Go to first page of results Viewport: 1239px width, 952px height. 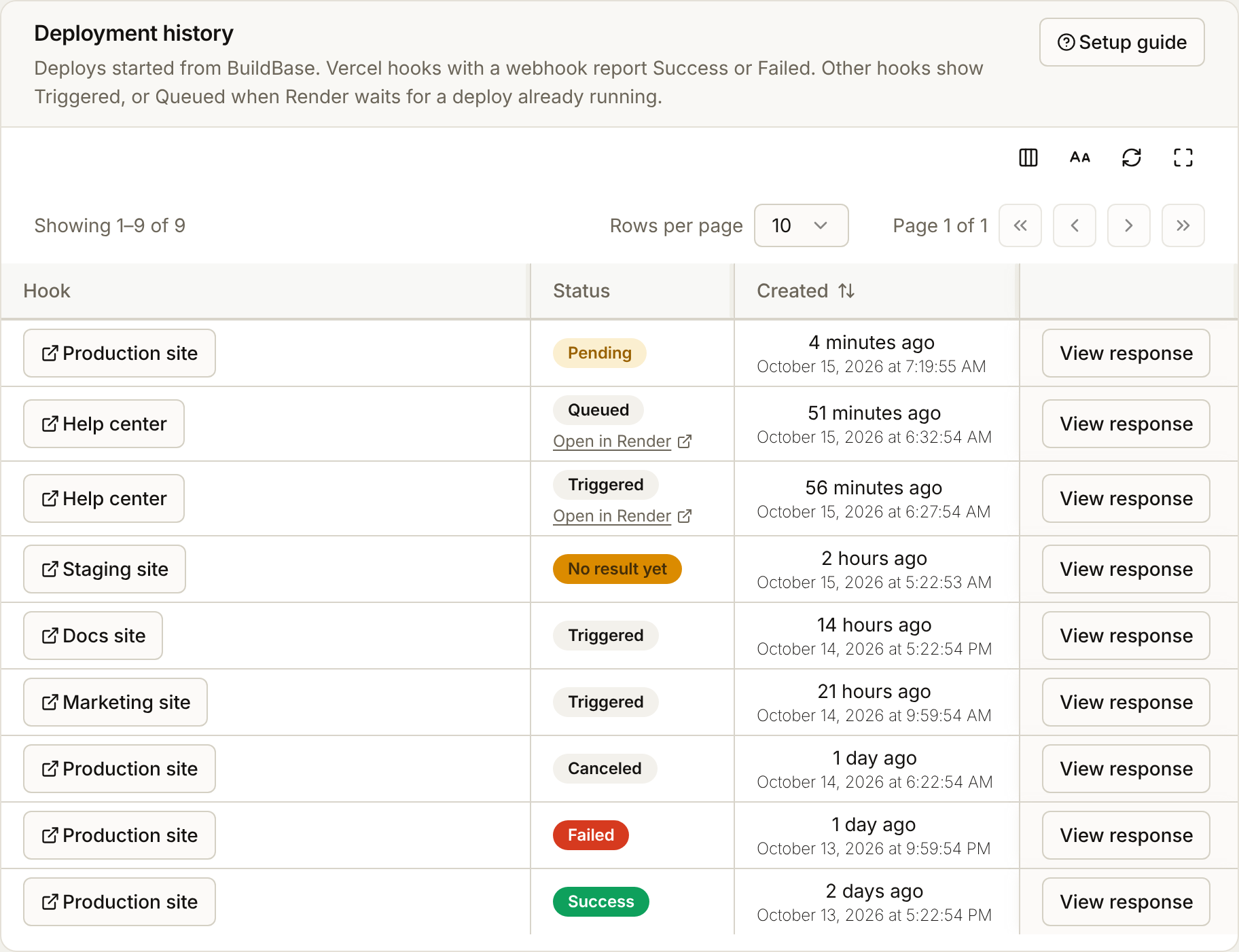1020,225
